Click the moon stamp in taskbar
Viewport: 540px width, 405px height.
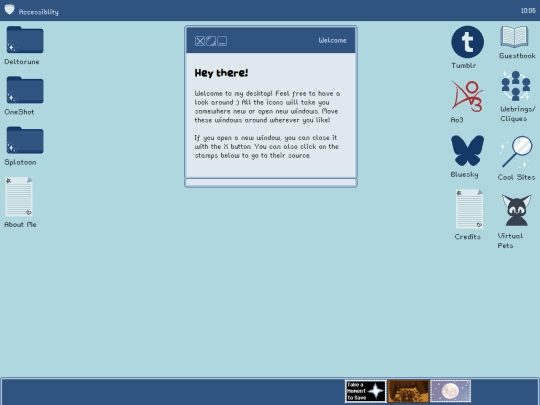coord(451,391)
